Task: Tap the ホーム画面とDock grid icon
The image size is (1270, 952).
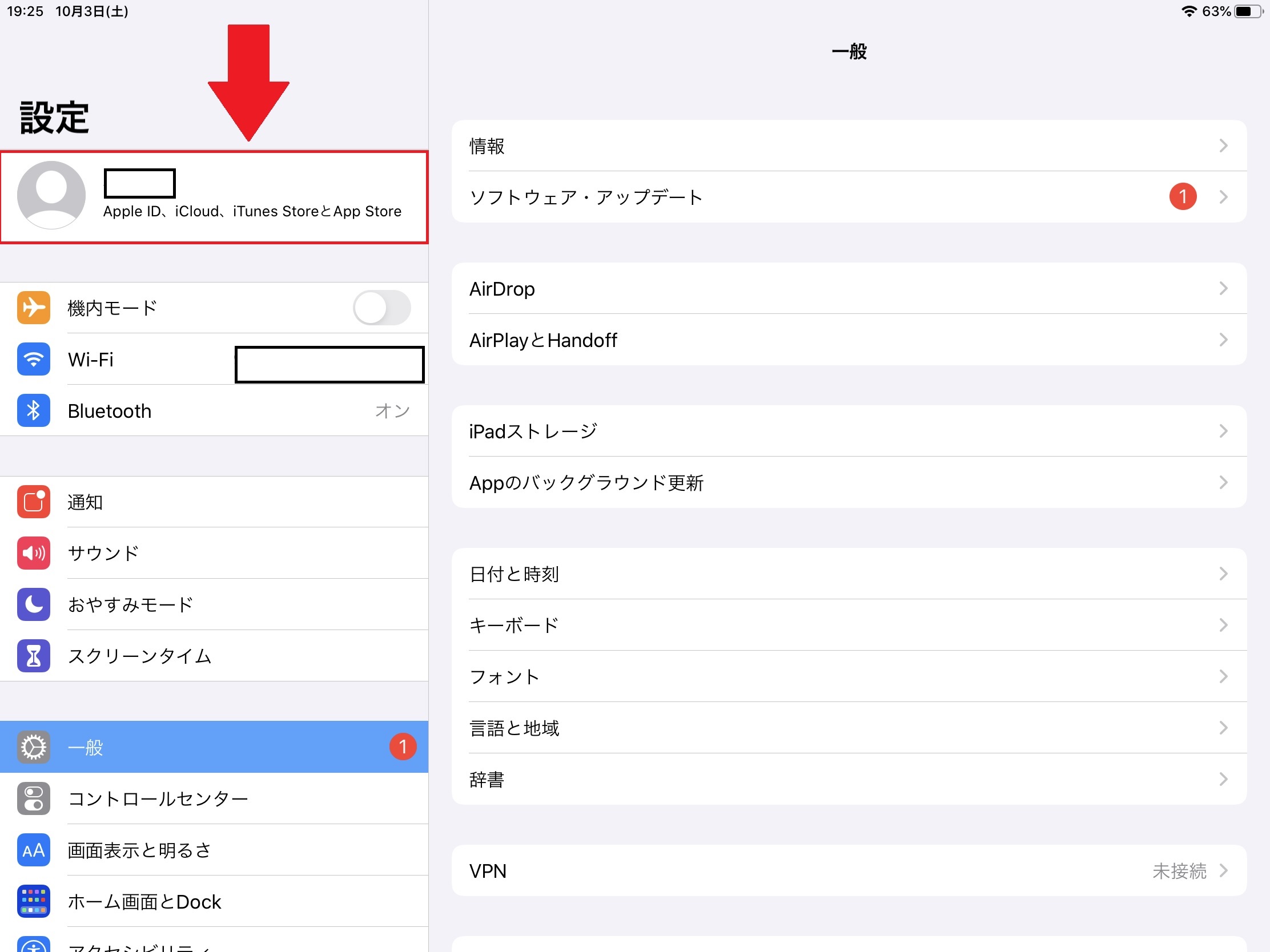Action: 33,901
